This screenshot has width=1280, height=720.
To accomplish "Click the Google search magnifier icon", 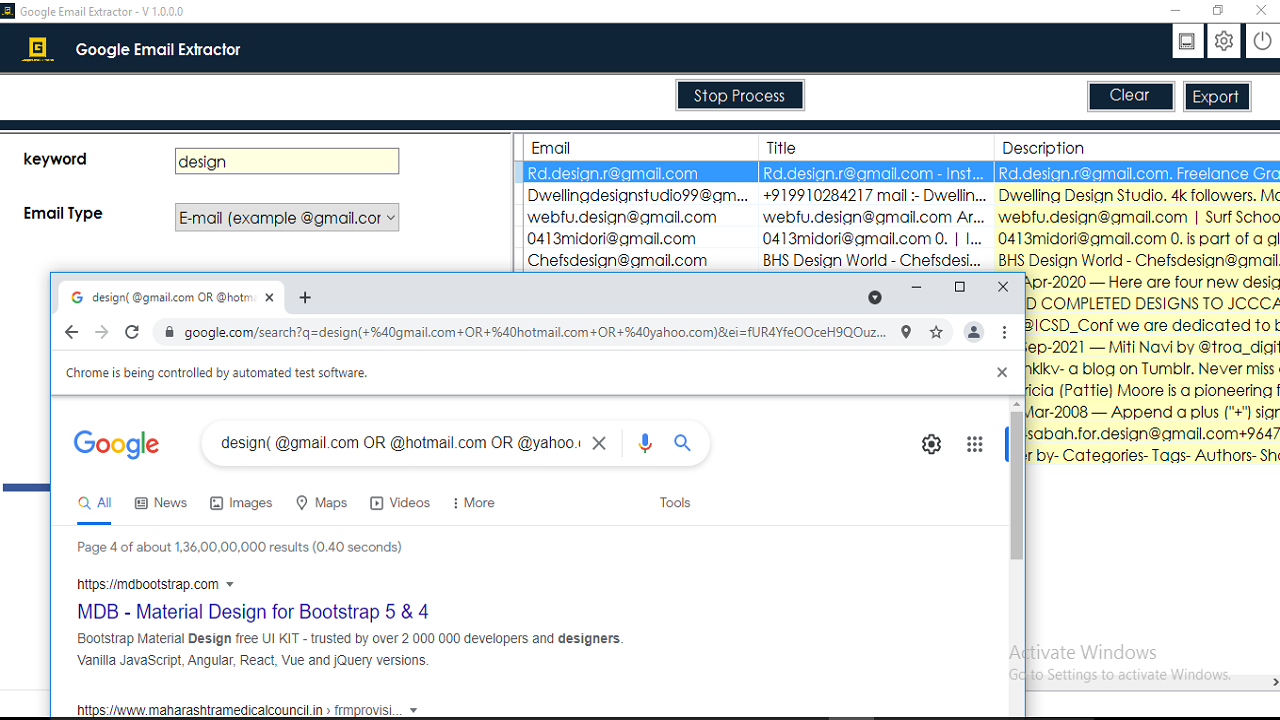I will point(682,442).
